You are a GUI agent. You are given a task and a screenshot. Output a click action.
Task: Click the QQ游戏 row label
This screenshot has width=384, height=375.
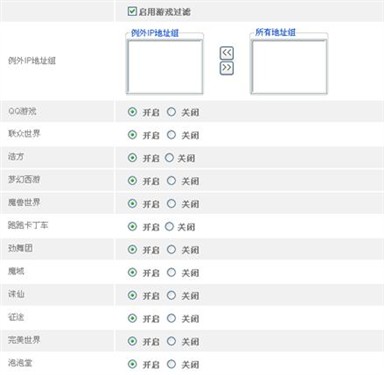tap(22, 111)
